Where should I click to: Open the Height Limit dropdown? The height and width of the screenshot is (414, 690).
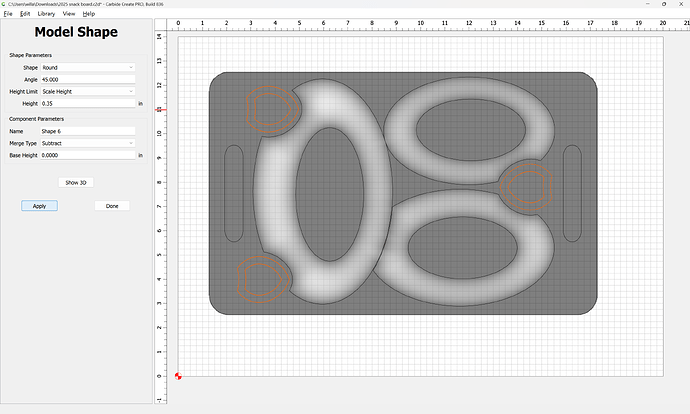tap(87, 91)
